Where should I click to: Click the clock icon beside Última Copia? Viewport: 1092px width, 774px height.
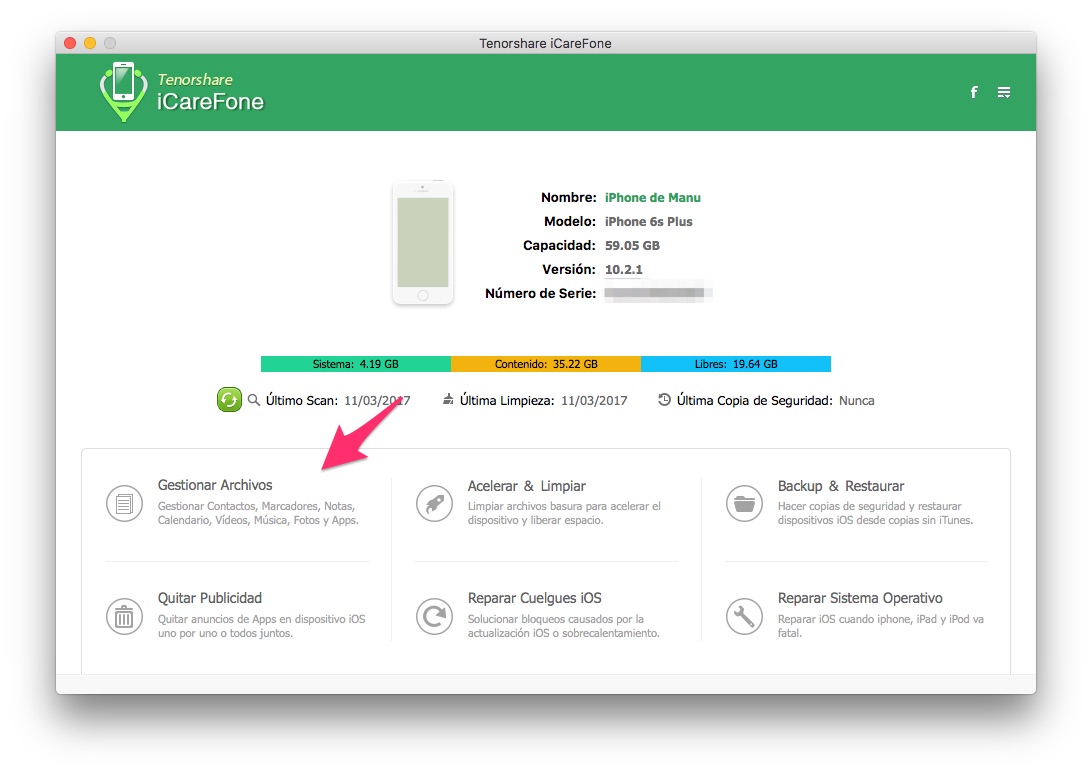(664, 399)
